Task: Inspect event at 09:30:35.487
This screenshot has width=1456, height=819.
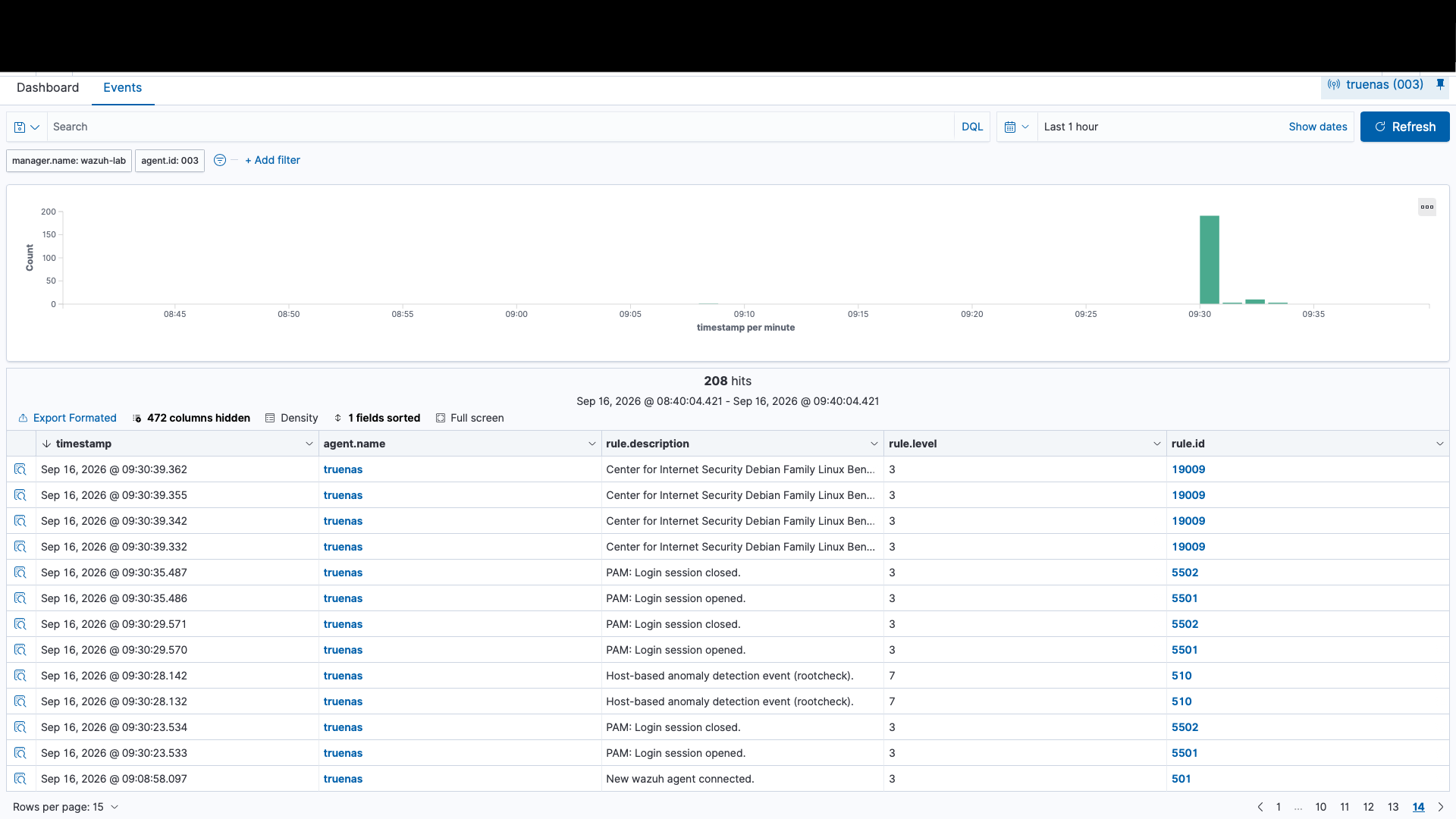Action: pos(20,573)
